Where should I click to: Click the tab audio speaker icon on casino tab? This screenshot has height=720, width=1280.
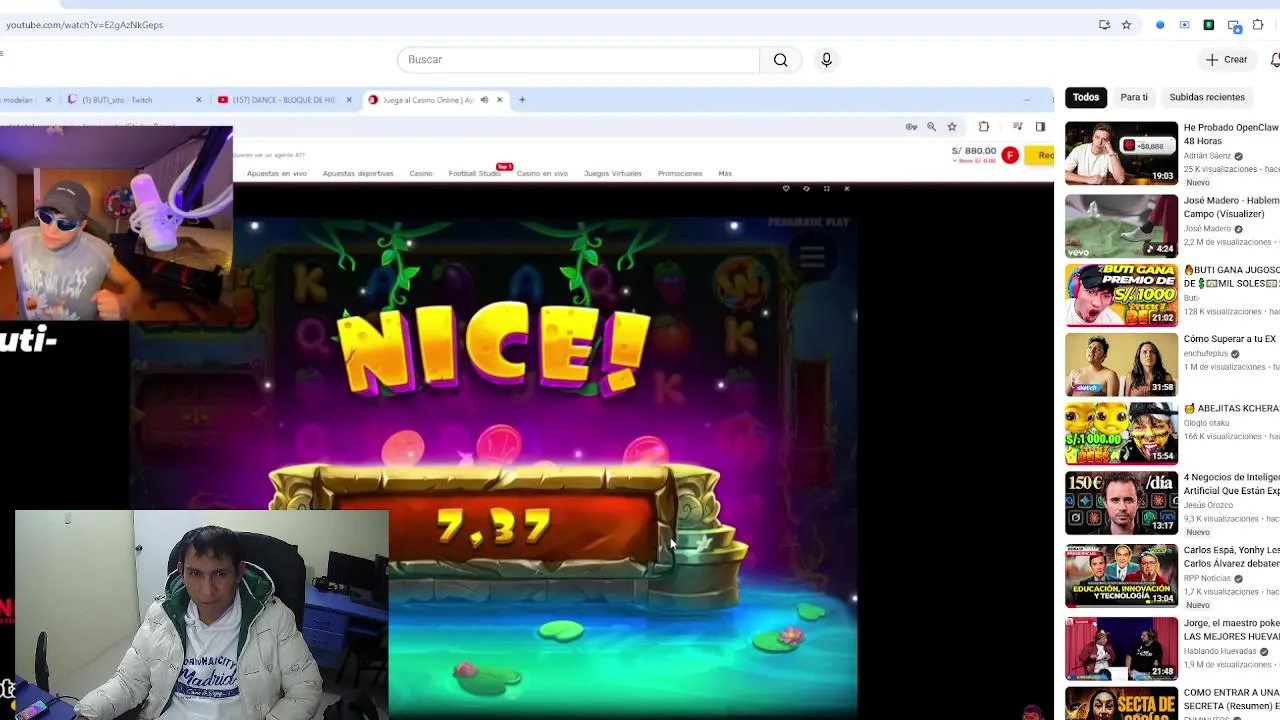point(484,100)
